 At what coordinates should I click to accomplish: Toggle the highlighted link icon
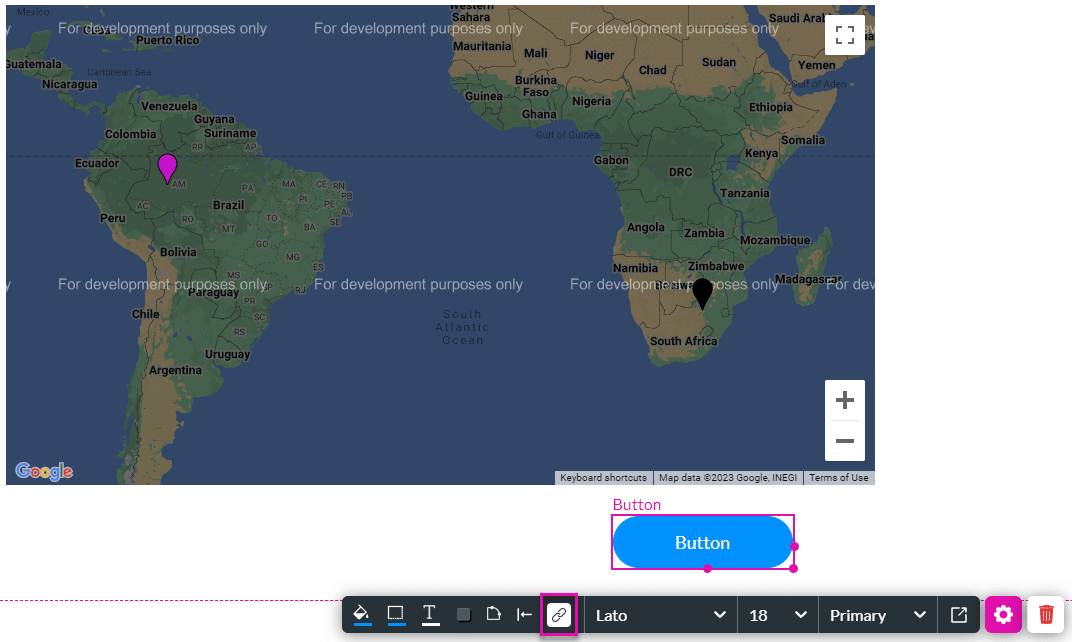(x=559, y=615)
